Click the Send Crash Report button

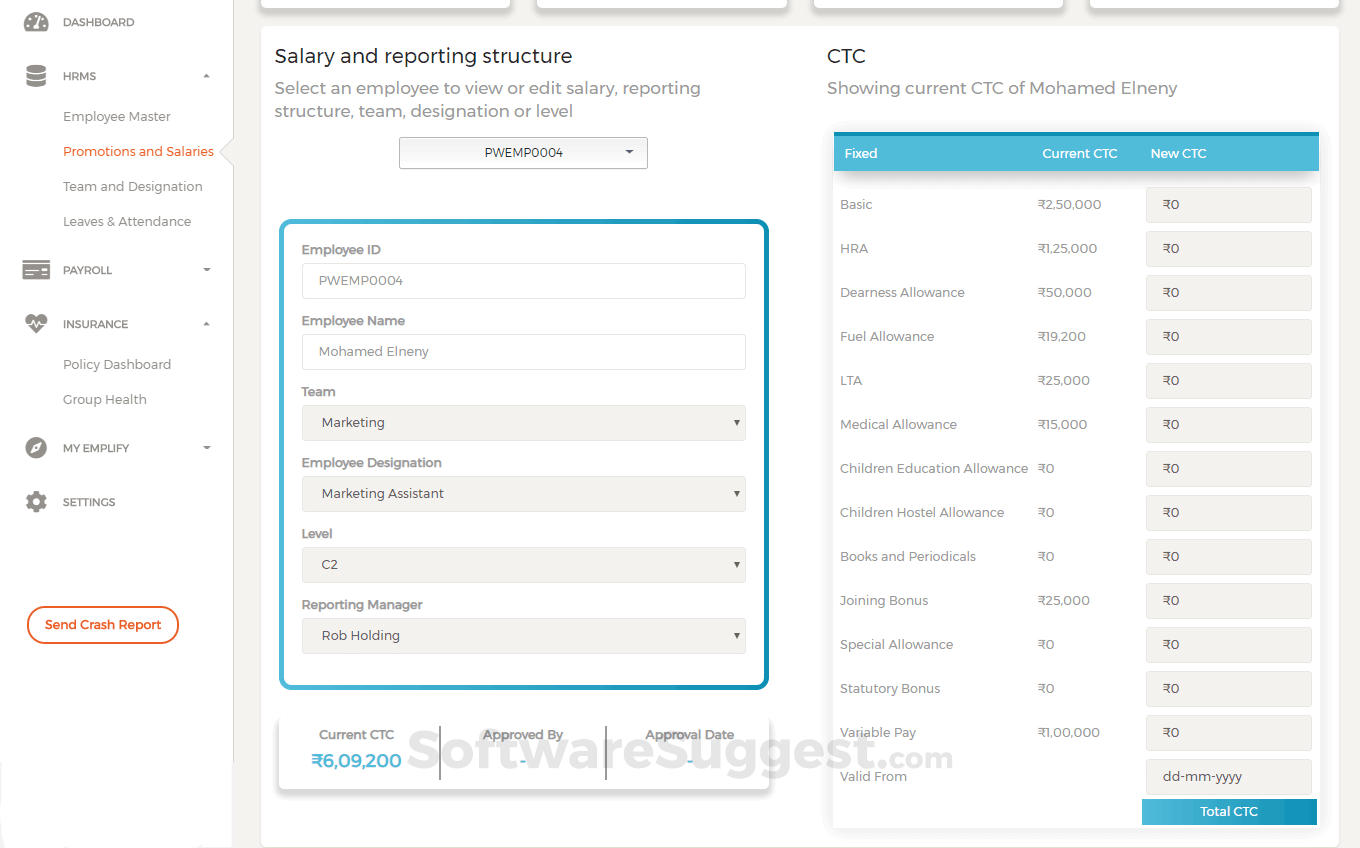[x=102, y=624]
